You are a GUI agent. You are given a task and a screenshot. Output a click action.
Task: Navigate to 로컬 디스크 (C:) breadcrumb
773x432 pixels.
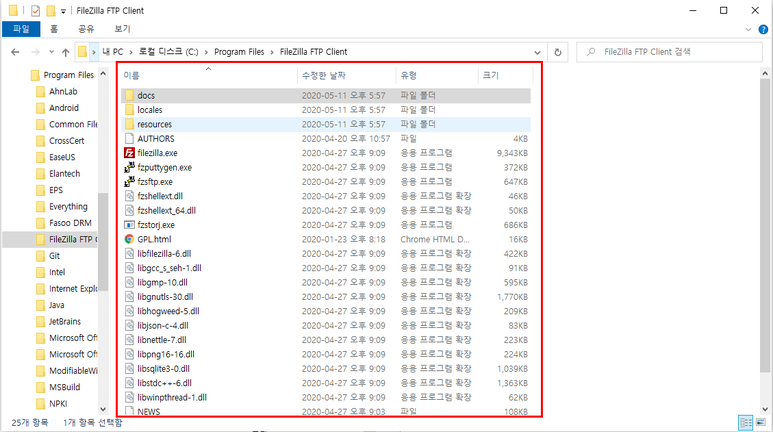coord(168,52)
